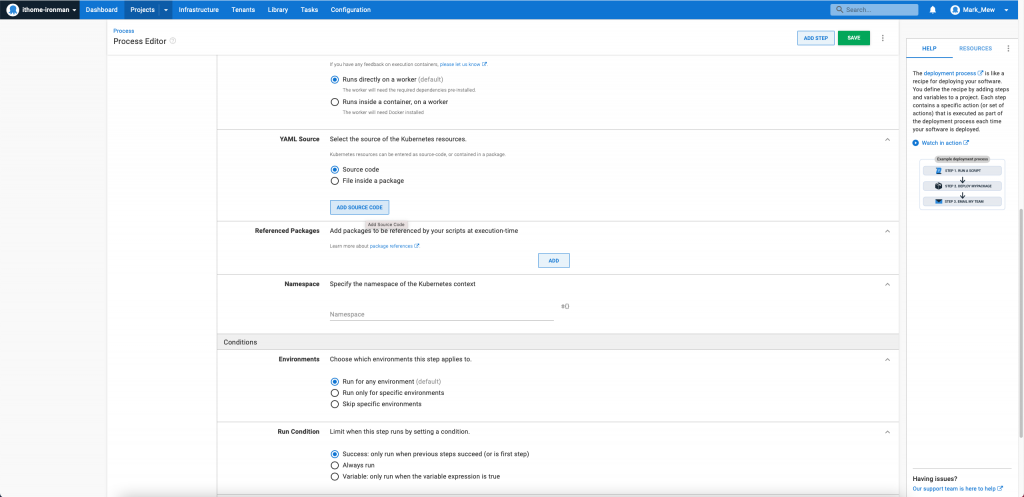Click the Watch in action play icon
1024x497 pixels.
pyautogui.click(x=916, y=142)
